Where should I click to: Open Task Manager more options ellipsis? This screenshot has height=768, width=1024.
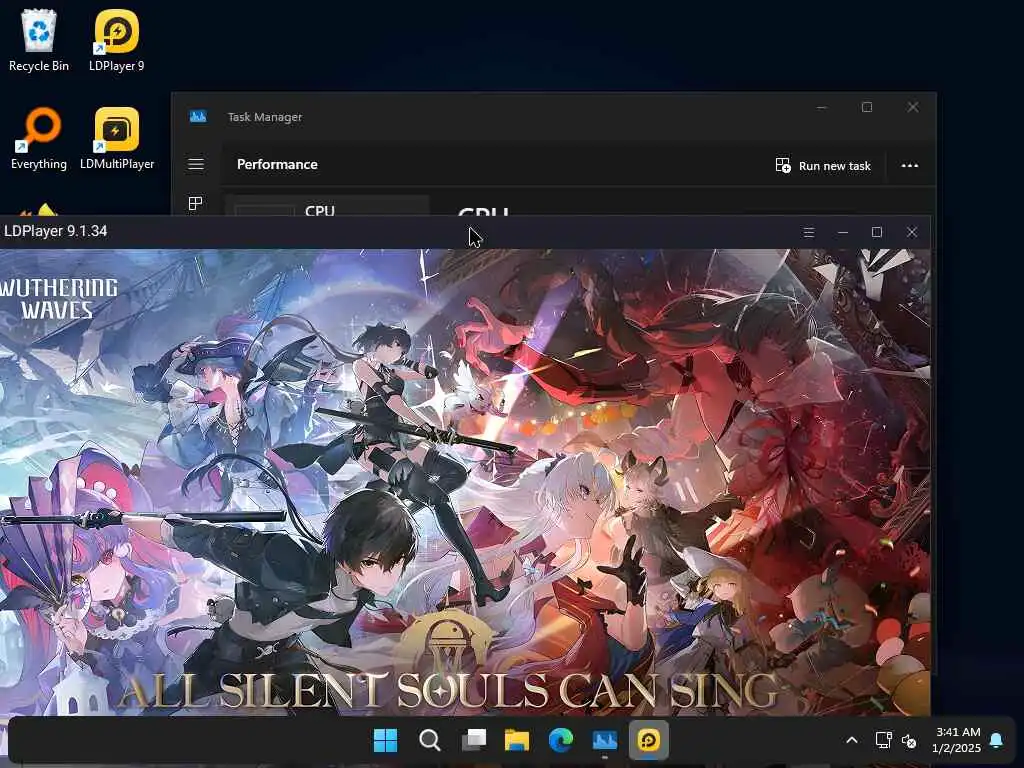coord(910,165)
